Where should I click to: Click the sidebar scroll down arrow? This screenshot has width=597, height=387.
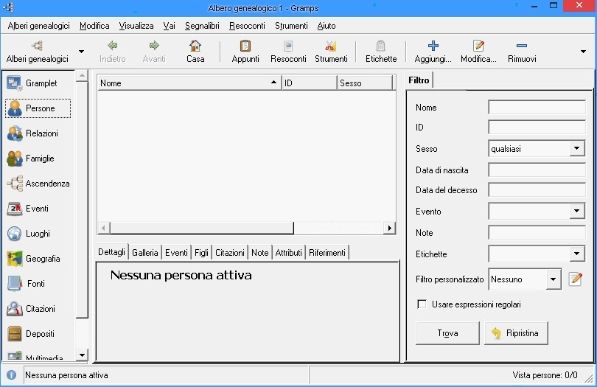click(x=82, y=355)
